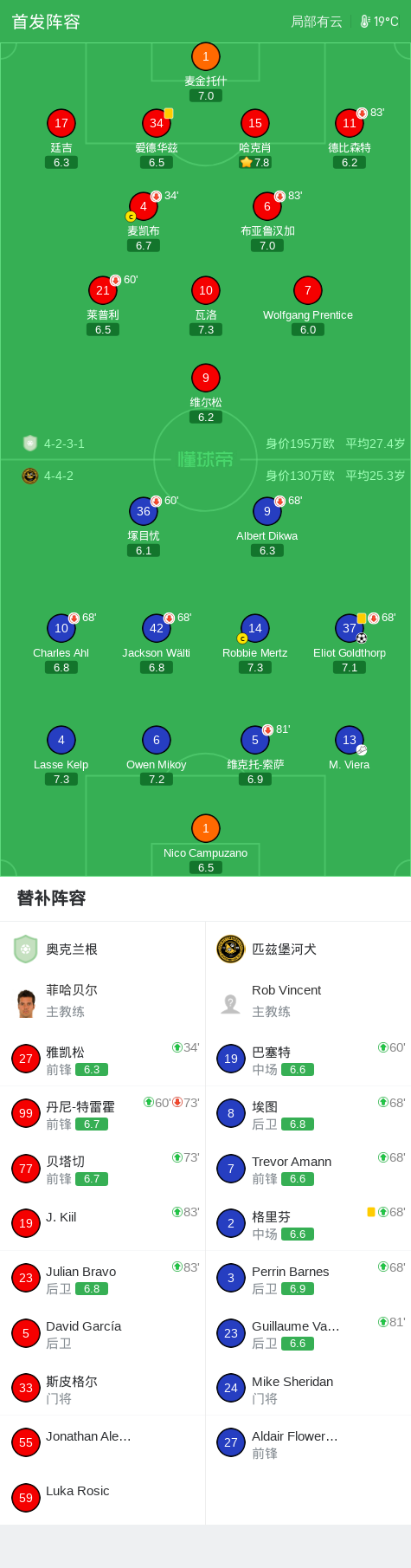Select substitute 雅凯松 number 27
Screen dimensions: 411x1568
[102, 1059]
